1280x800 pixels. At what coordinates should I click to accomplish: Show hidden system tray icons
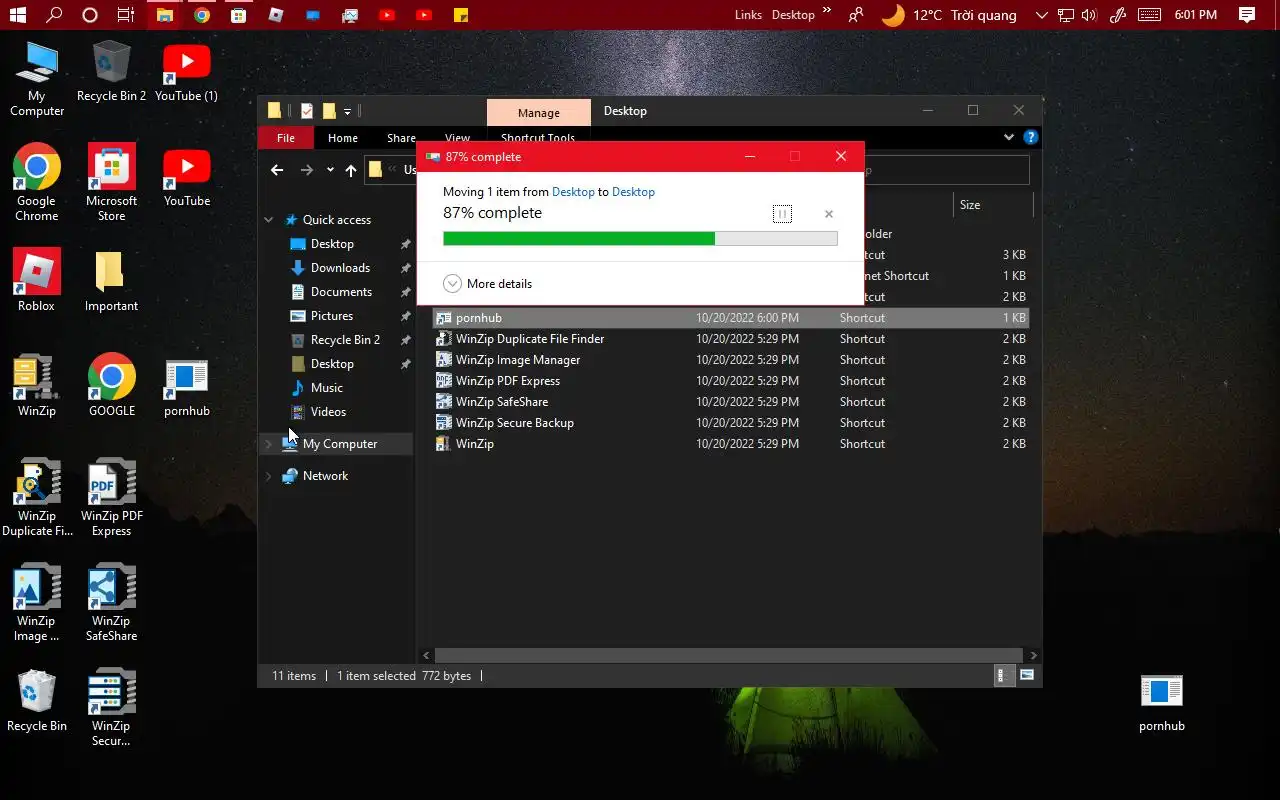pos(1042,15)
